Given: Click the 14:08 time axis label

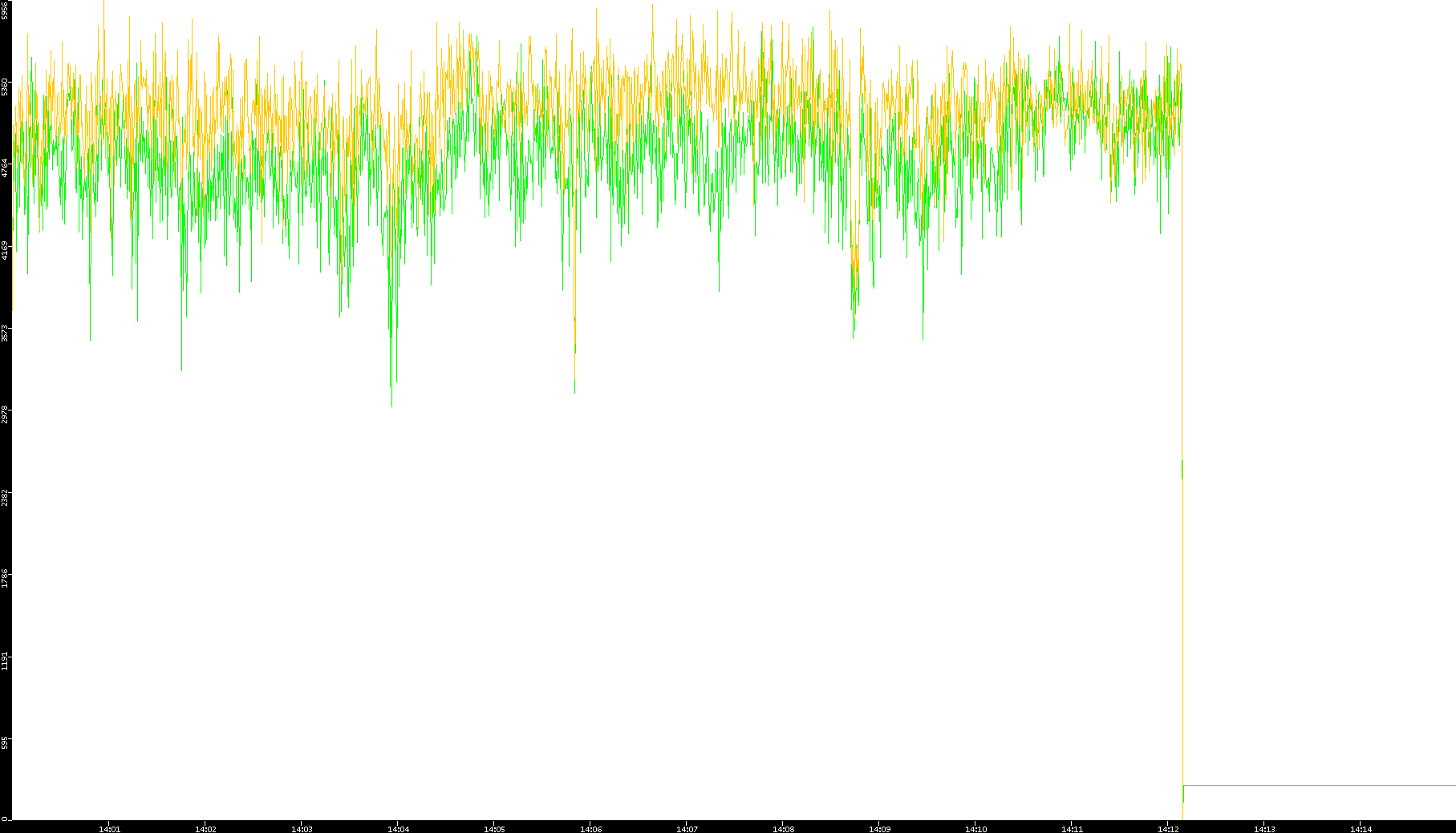Looking at the screenshot, I should click(783, 829).
